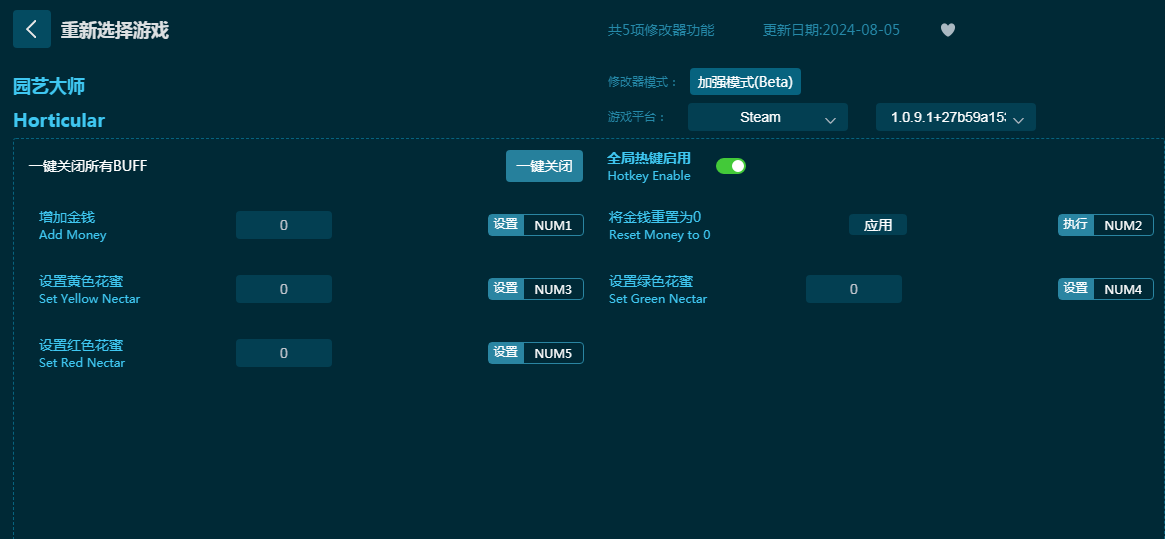Click the 重新选择游戏 header text
Image resolution: width=1165 pixels, height=539 pixels.
pos(114,30)
